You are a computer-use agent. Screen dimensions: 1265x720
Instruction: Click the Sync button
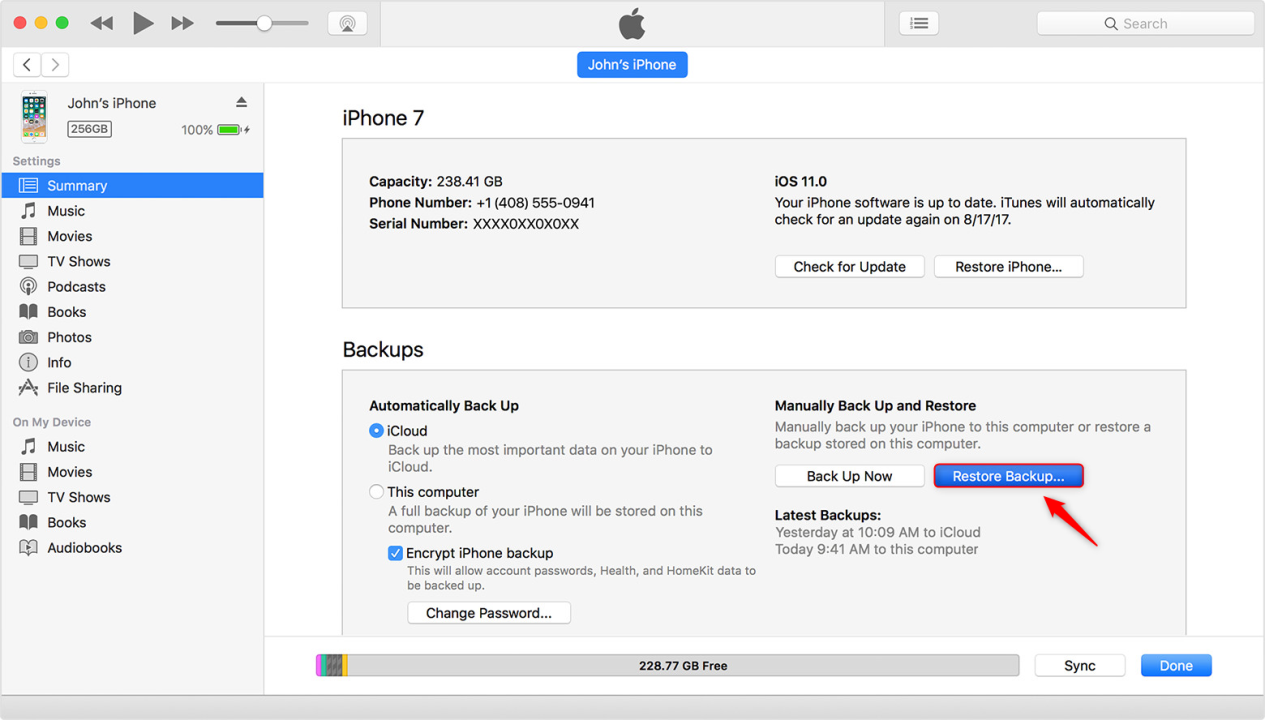[1080, 666]
